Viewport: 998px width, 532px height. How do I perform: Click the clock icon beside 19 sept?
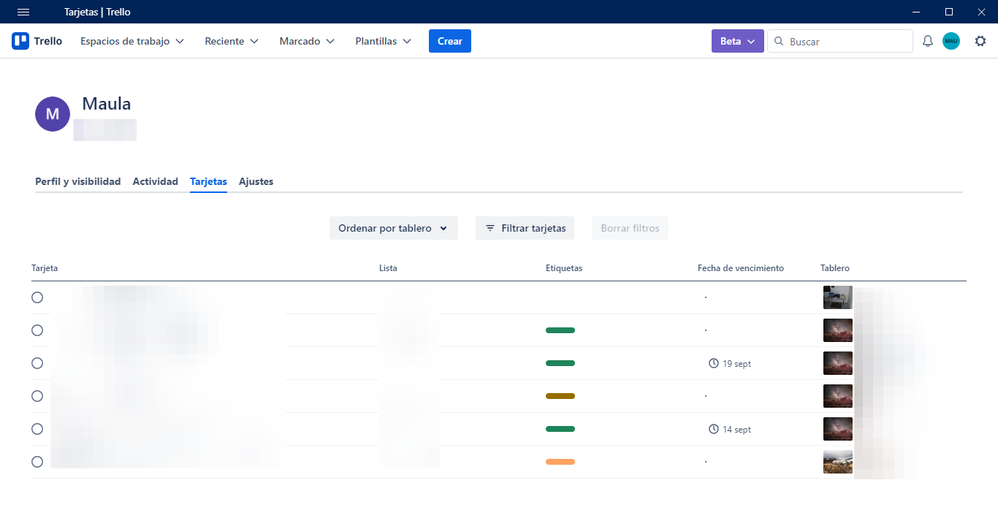(713, 363)
